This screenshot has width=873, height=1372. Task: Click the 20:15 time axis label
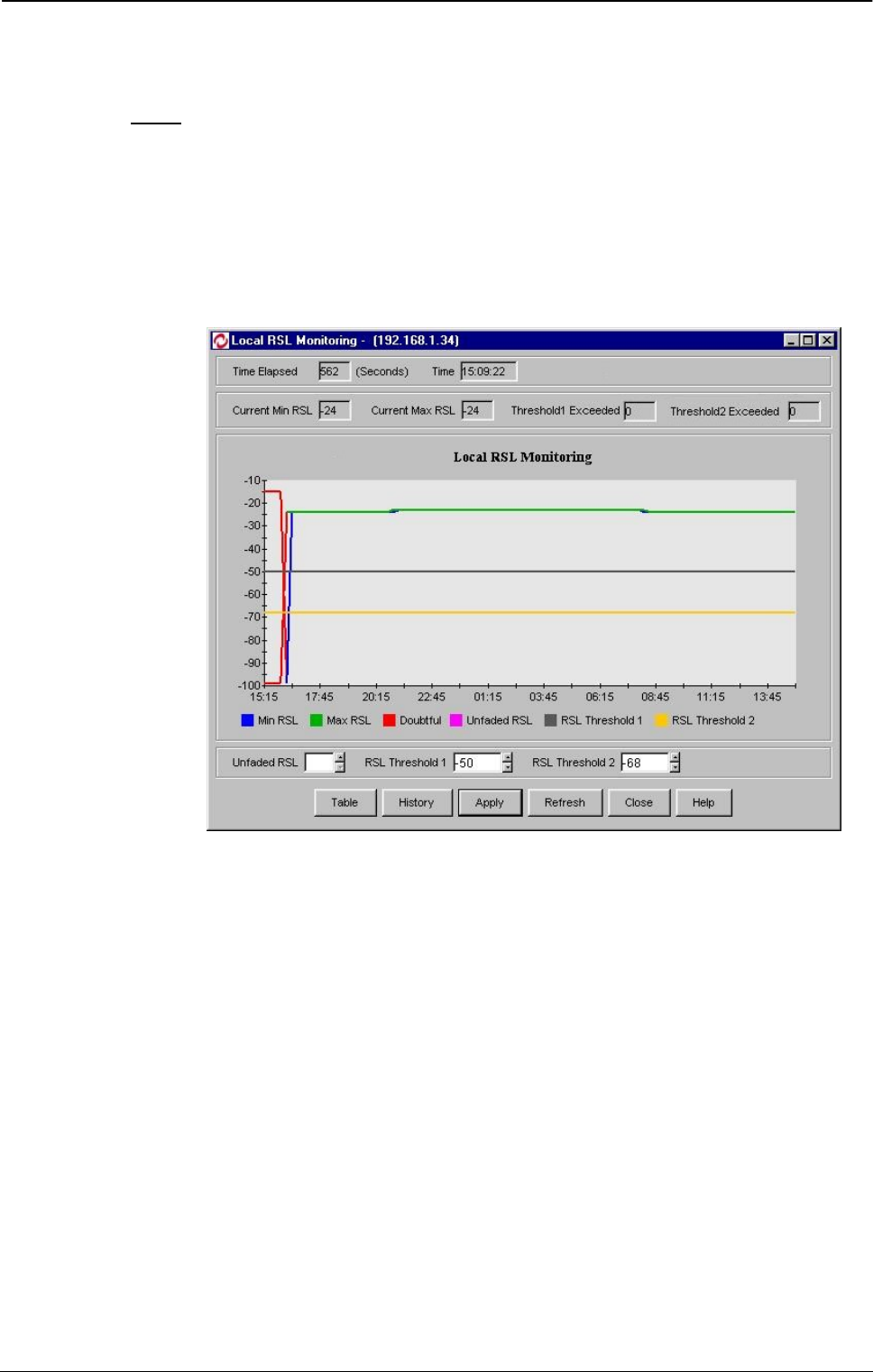[376, 697]
